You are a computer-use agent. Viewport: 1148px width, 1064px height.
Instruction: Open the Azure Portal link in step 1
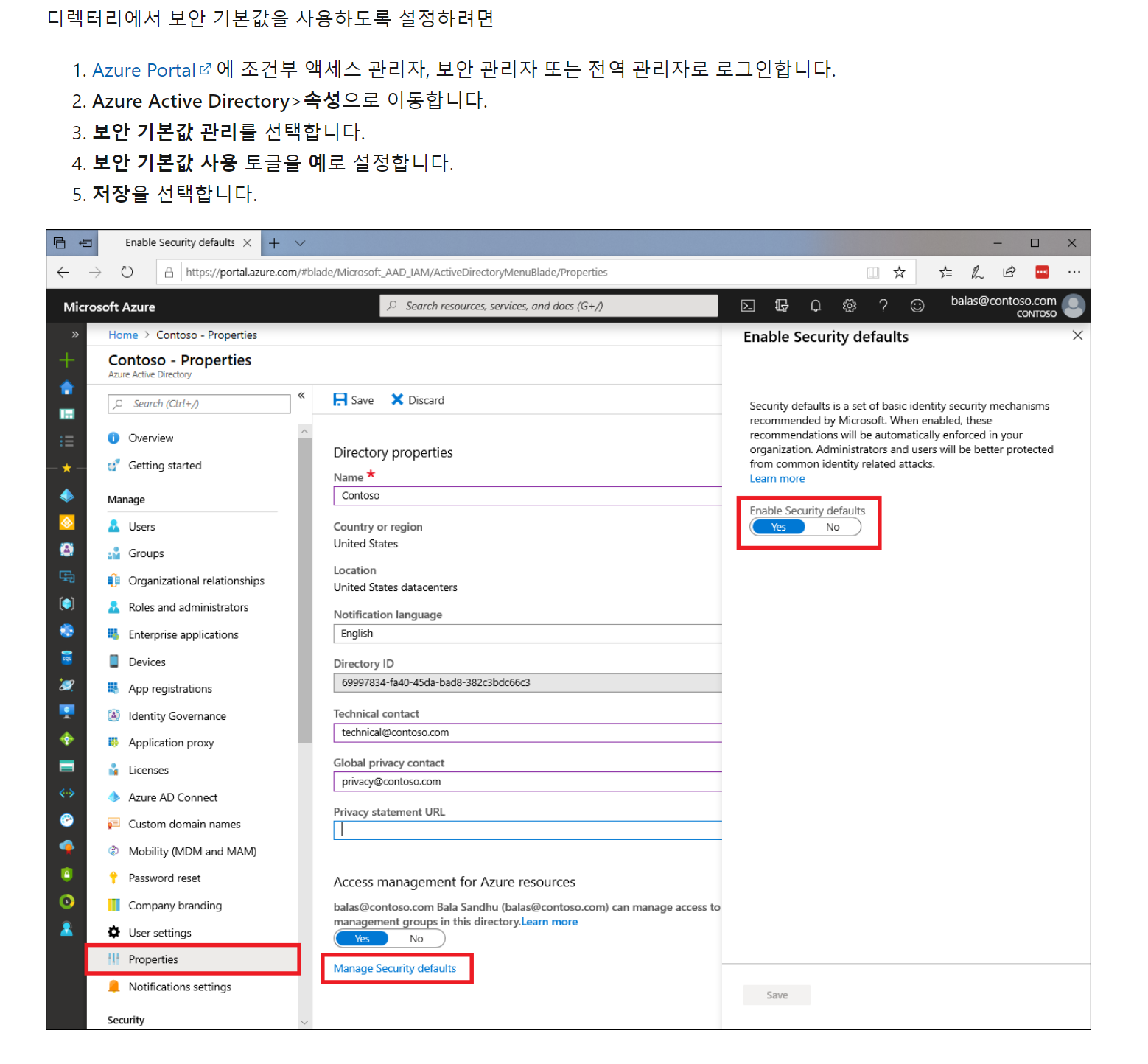151,70
